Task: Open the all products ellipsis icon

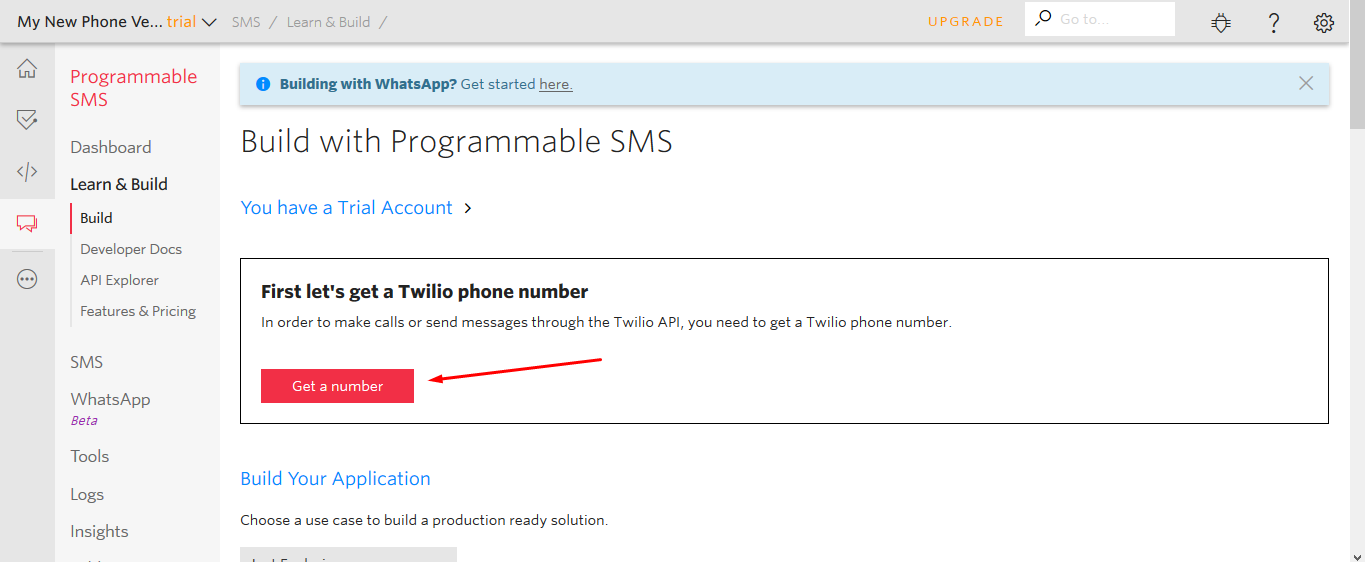Action: (x=27, y=279)
